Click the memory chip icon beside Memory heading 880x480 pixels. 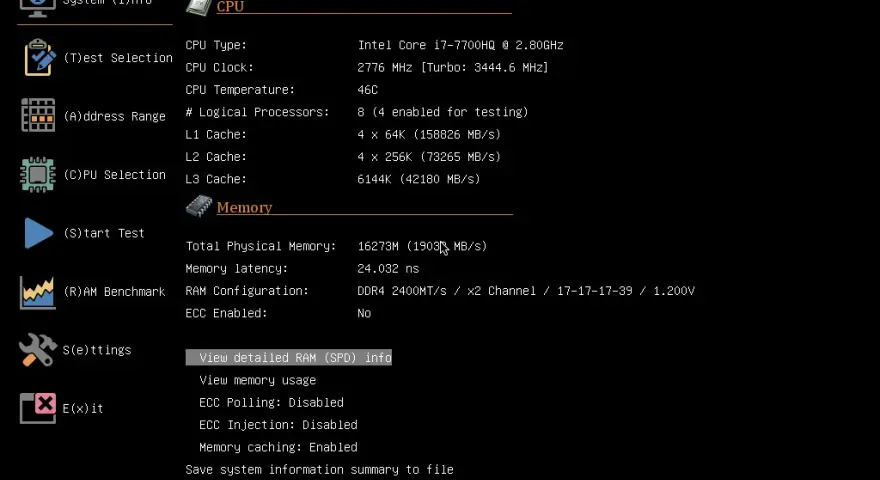pyautogui.click(x=199, y=206)
